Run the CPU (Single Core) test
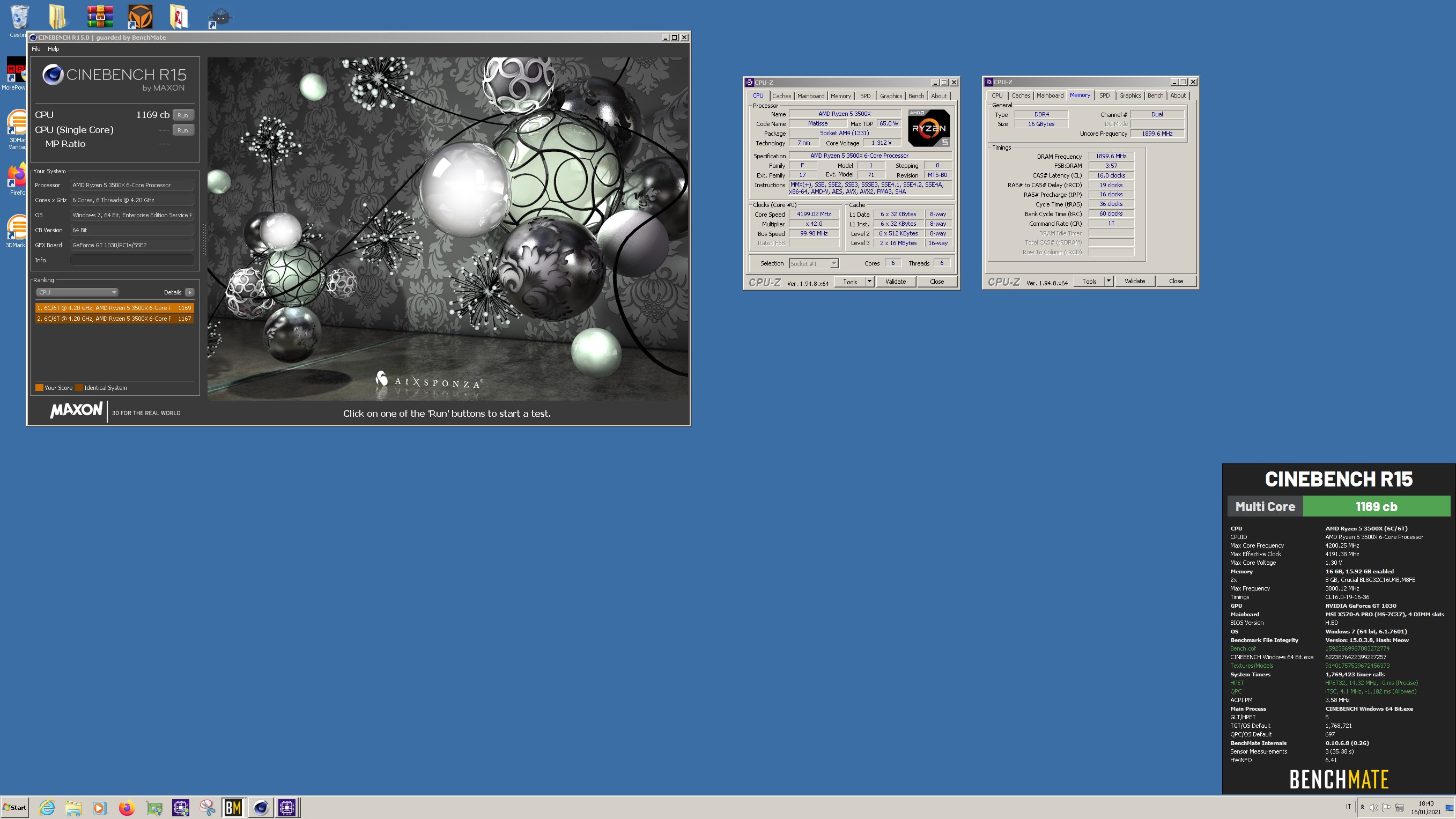The image size is (1456, 819). tap(182, 130)
